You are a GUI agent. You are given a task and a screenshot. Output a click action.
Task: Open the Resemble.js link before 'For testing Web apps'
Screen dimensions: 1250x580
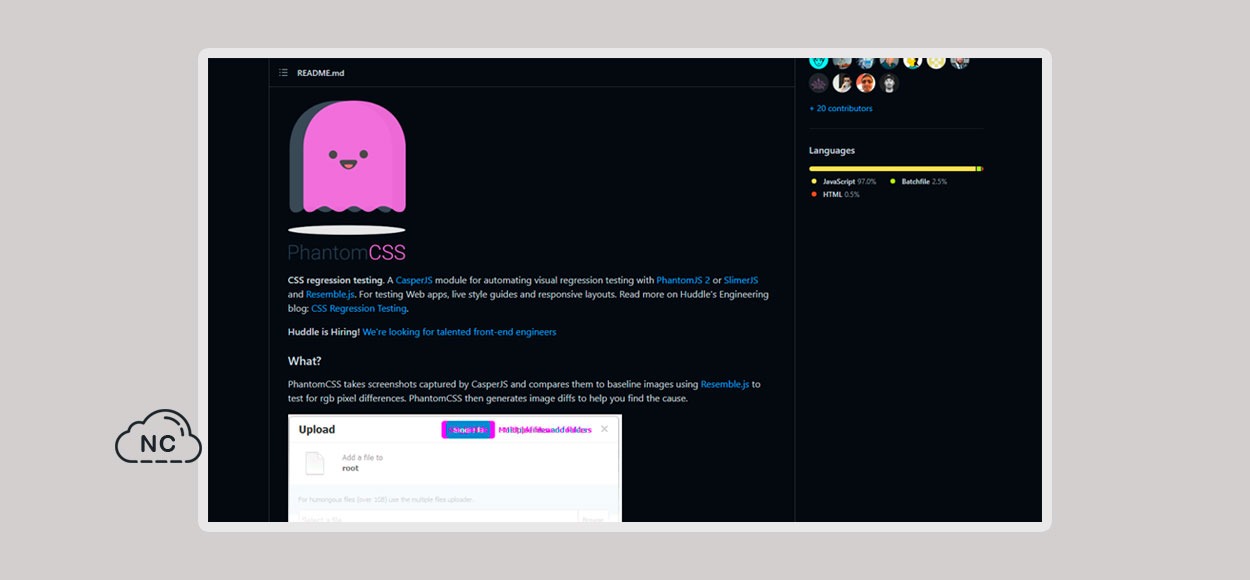[331, 295]
